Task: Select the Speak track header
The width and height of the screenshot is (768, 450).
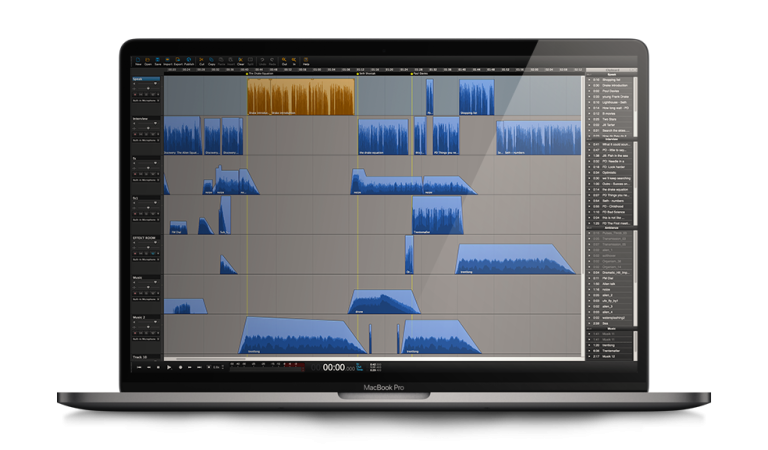Action: point(146,79)
